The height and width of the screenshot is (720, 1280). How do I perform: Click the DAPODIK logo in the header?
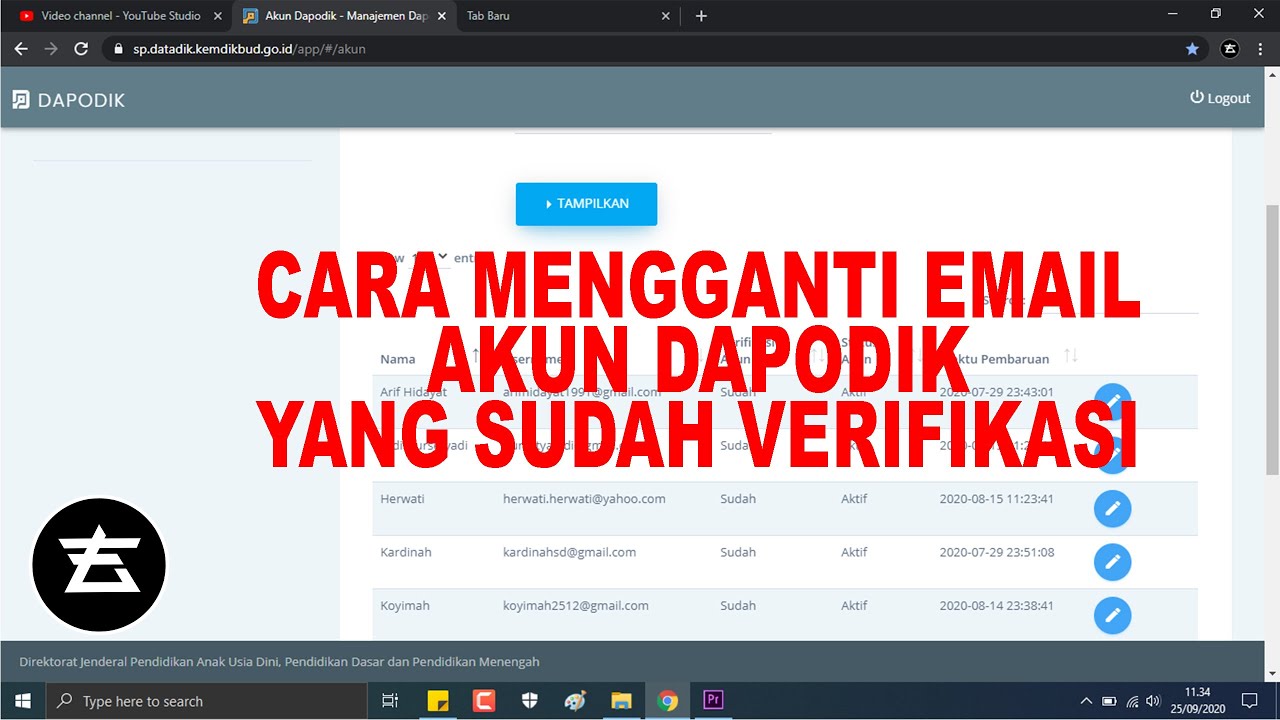pos(69,100)
